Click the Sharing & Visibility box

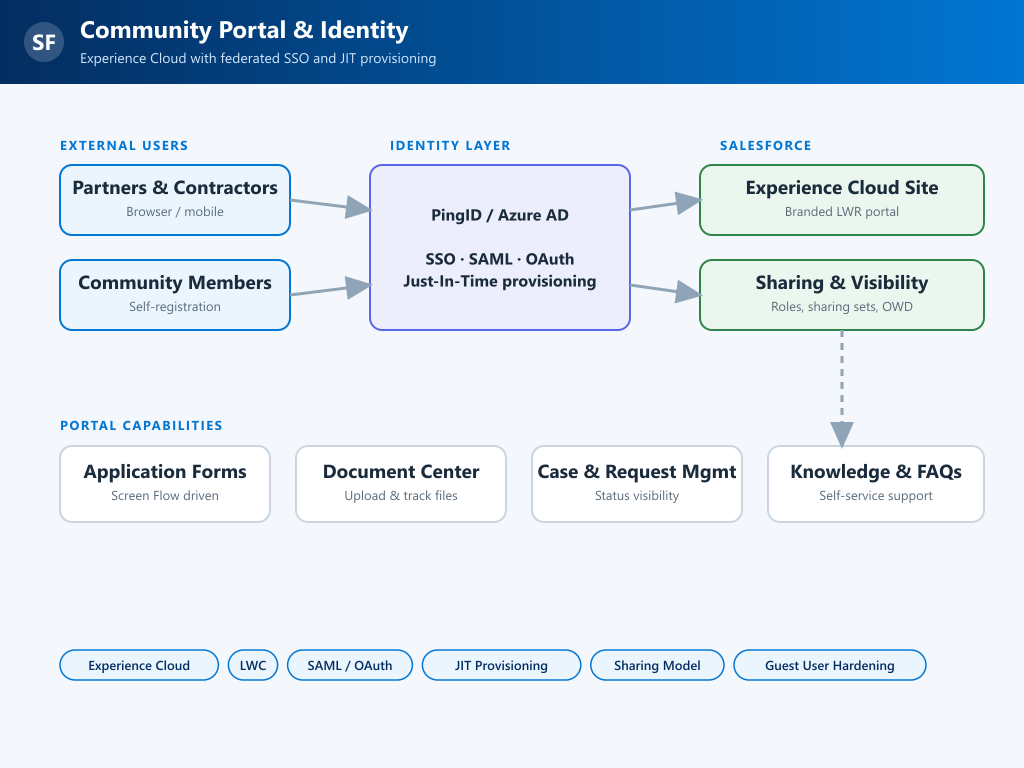842,295
